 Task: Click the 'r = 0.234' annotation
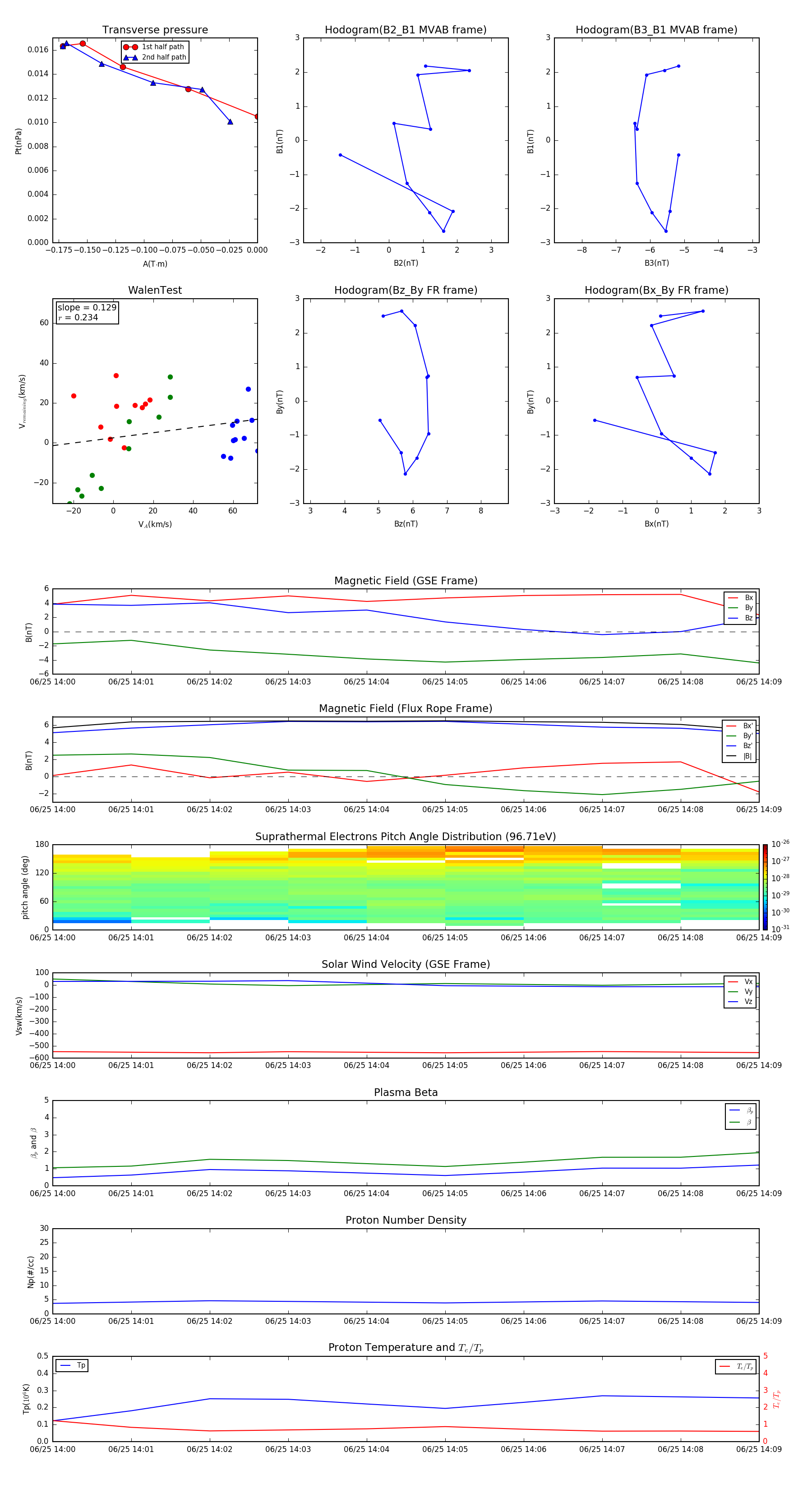tap(78, 317)
